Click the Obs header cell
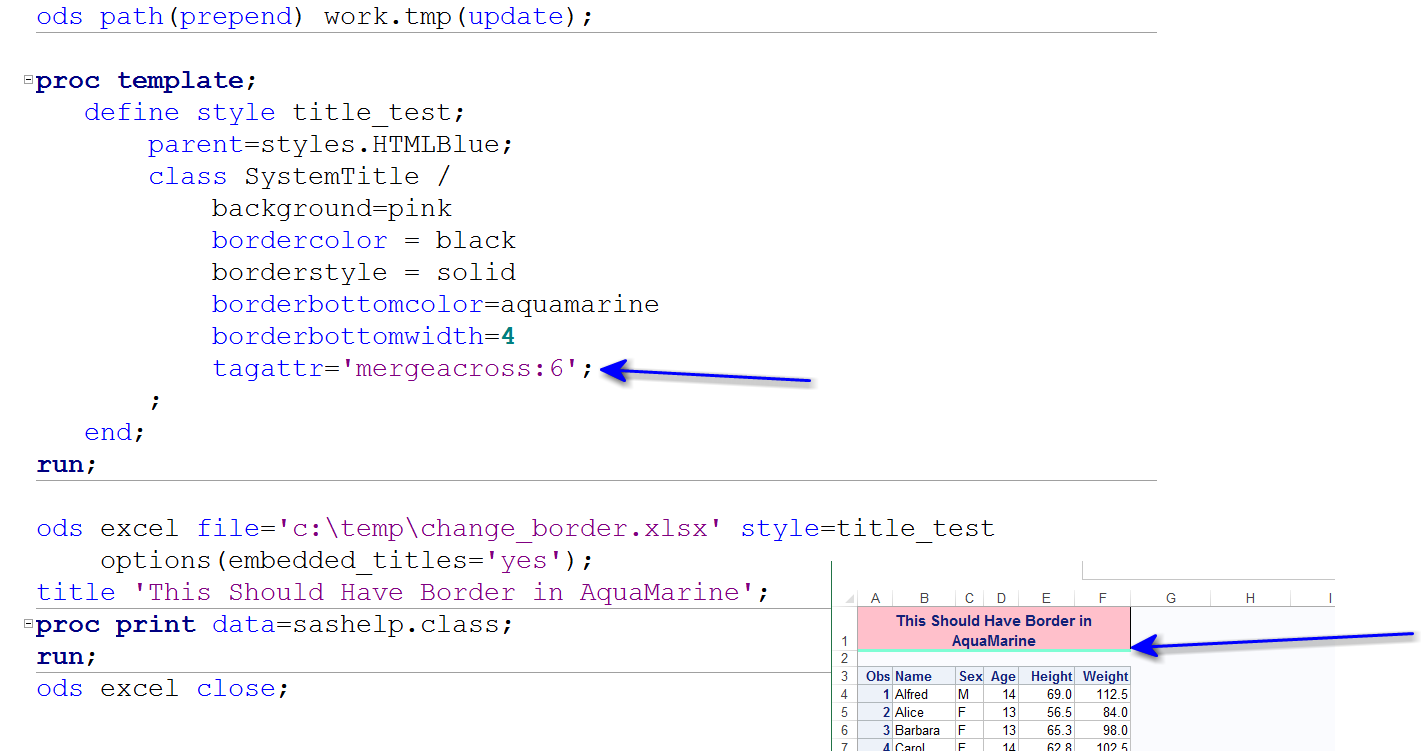This screenshot has height=751, width=1421. pyautogui.click(x=876, y=675)
